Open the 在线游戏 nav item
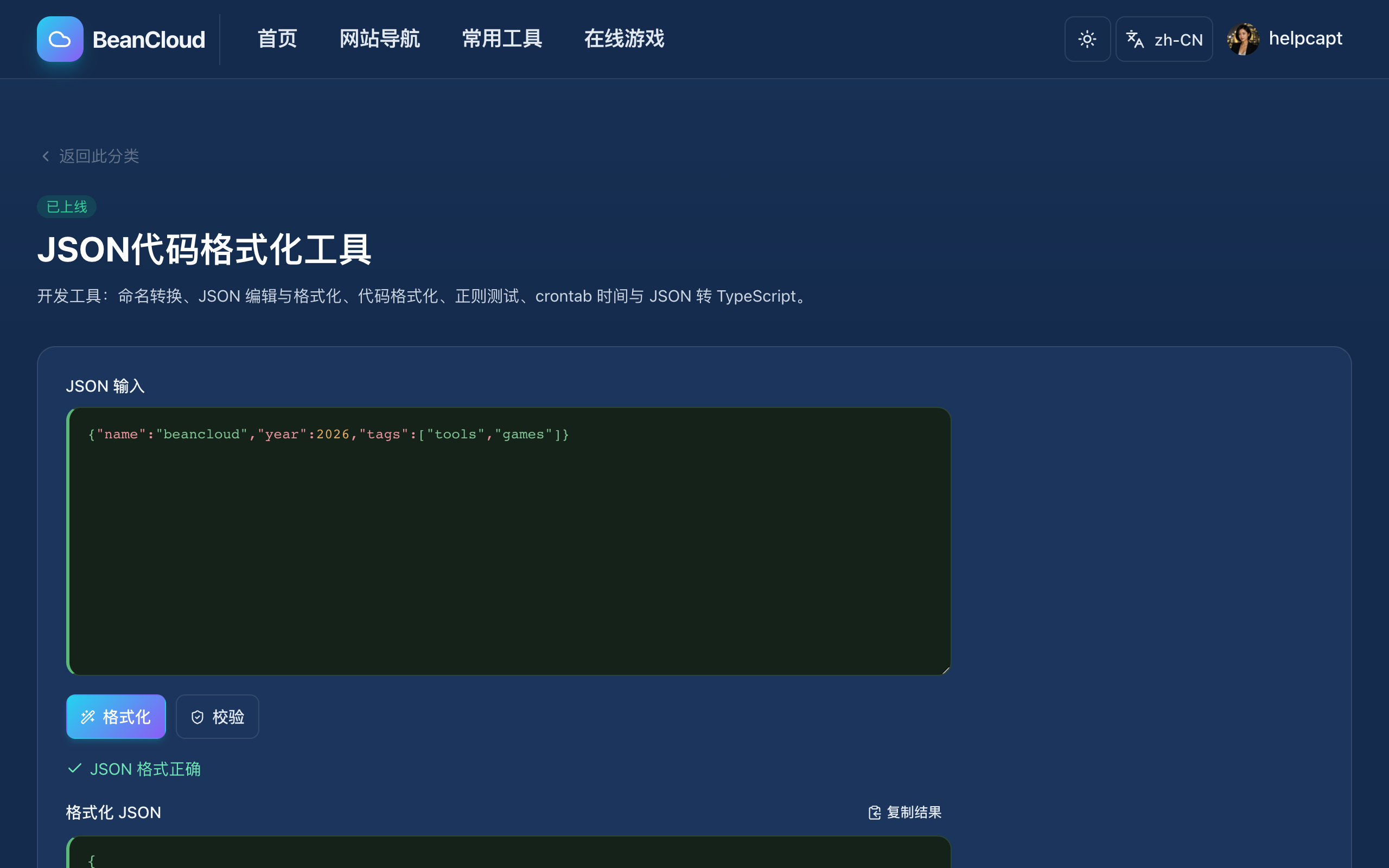 [624, 39]
